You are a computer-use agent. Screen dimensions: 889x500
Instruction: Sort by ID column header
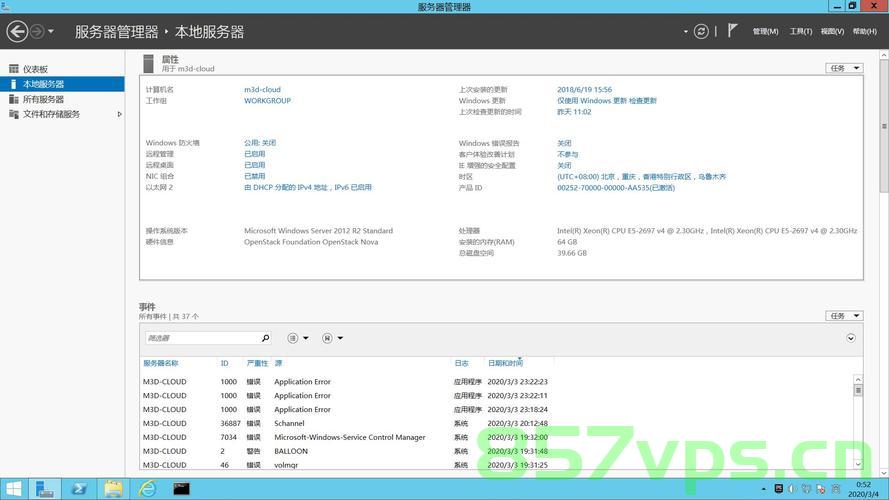(x=225, y=363)
